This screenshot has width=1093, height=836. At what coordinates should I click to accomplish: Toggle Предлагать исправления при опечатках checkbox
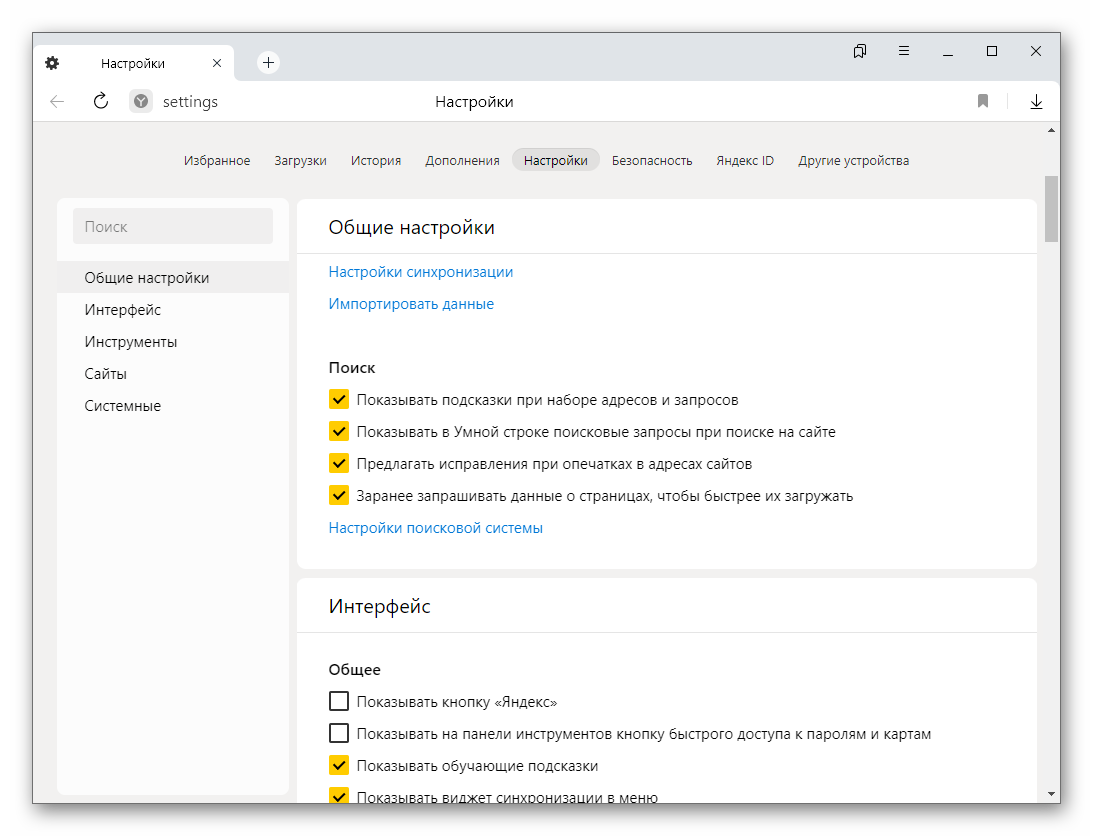(x=339, y=464)
